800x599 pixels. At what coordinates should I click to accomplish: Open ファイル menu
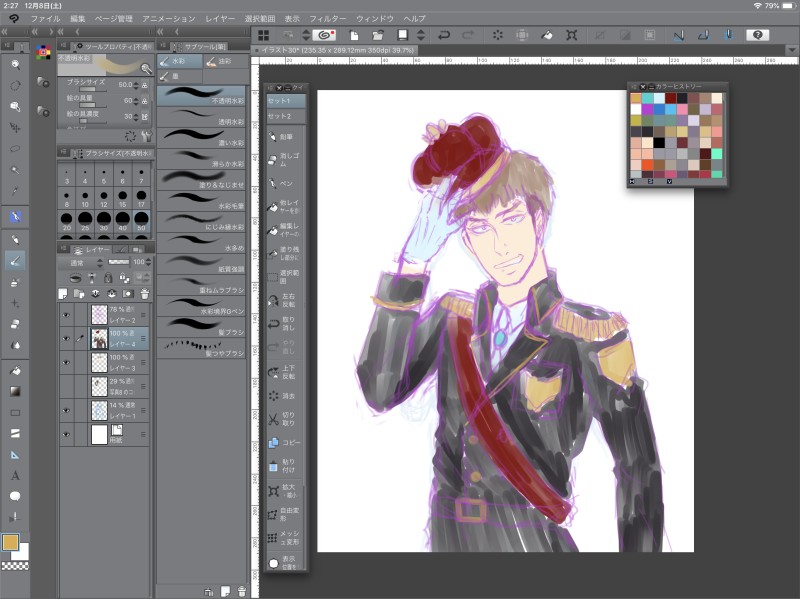tap(45, 18)
